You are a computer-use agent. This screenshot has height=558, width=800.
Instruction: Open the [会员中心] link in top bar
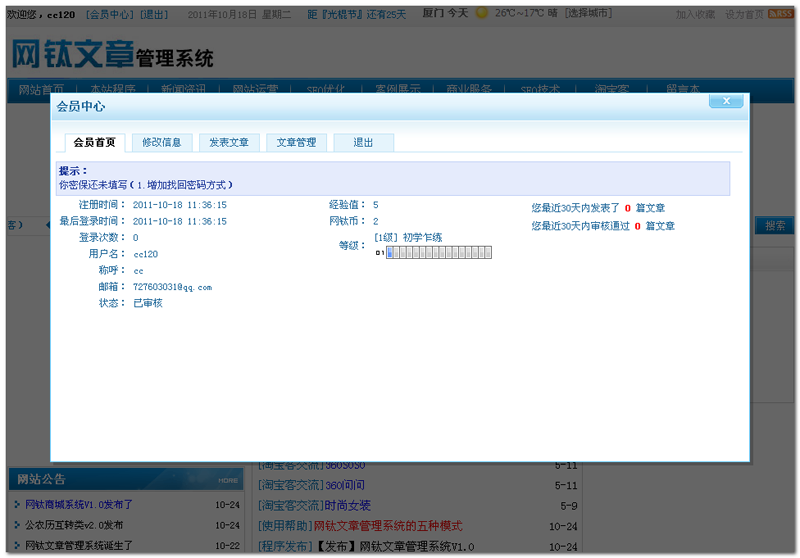[x=110, y=15]
